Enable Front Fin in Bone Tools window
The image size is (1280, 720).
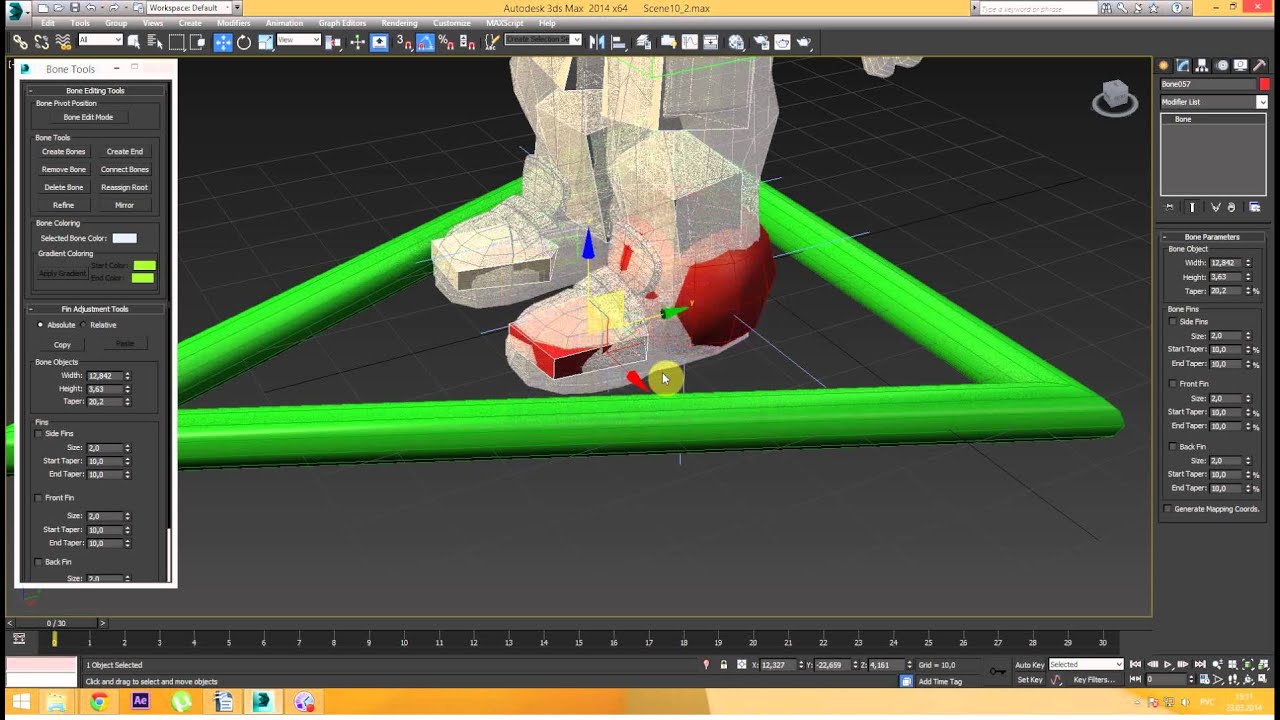click(39, 498)
